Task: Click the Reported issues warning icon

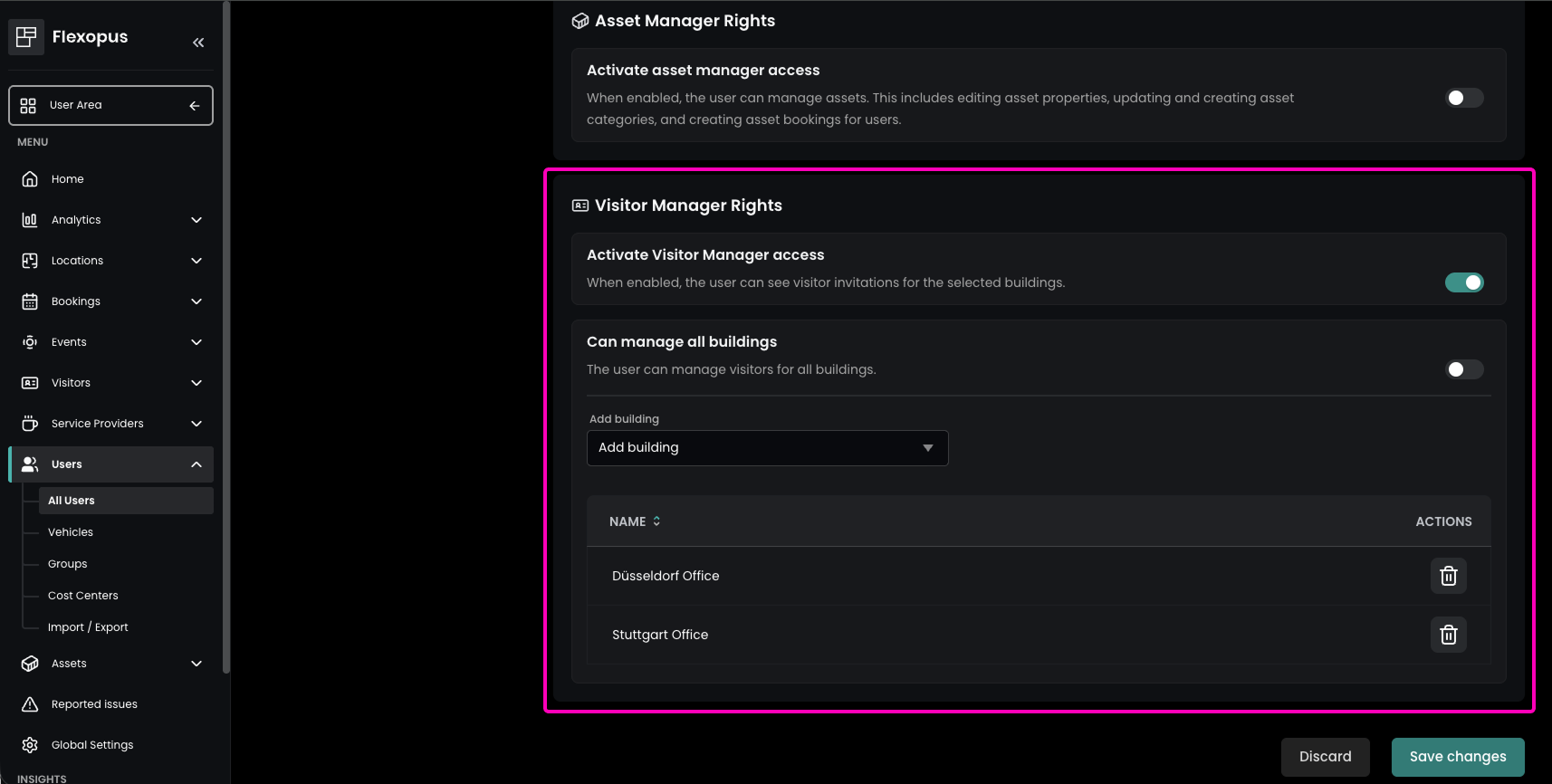Action: coord(30,704)
